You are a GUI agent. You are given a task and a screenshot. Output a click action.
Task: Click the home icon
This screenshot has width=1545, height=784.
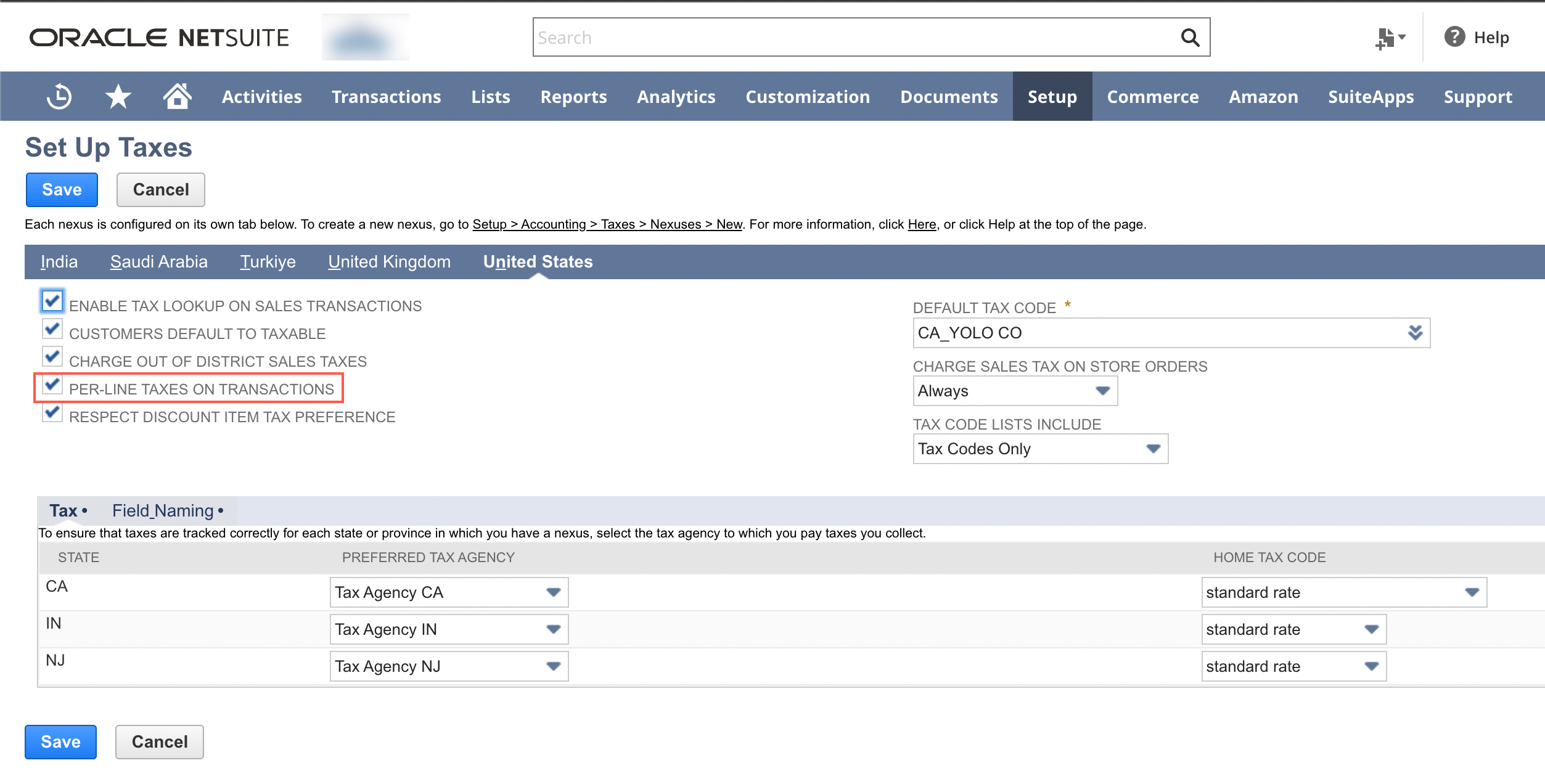177,96
